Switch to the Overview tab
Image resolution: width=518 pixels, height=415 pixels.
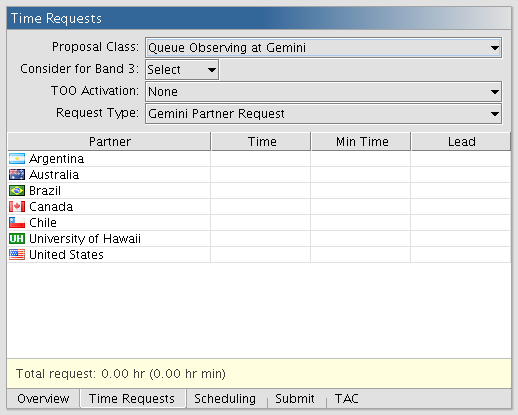point(43,399)
